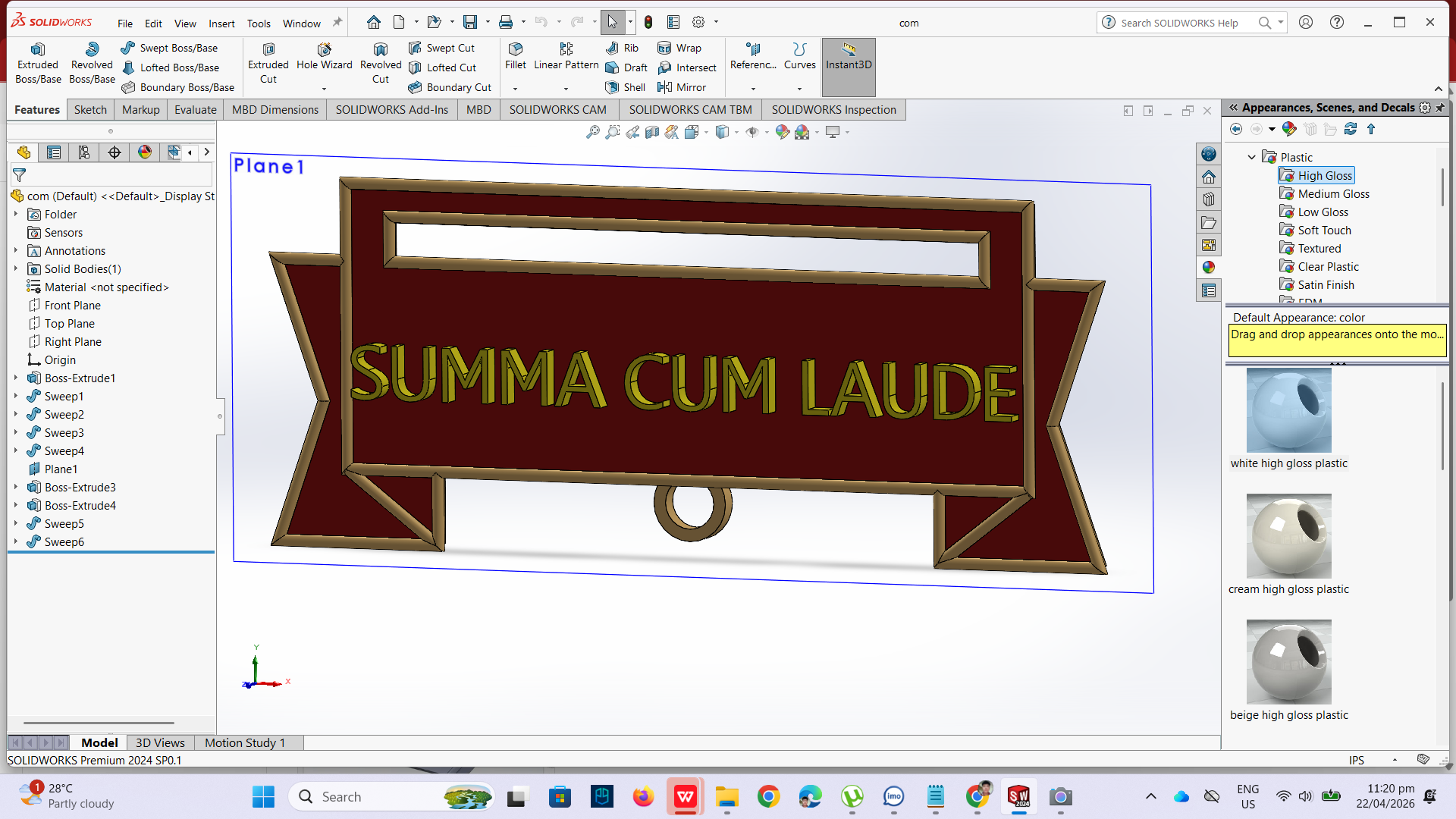Switch to the Sketch tab
Image resolution: width=1456 pixels, height=819 pixels.
coord(90,110)
